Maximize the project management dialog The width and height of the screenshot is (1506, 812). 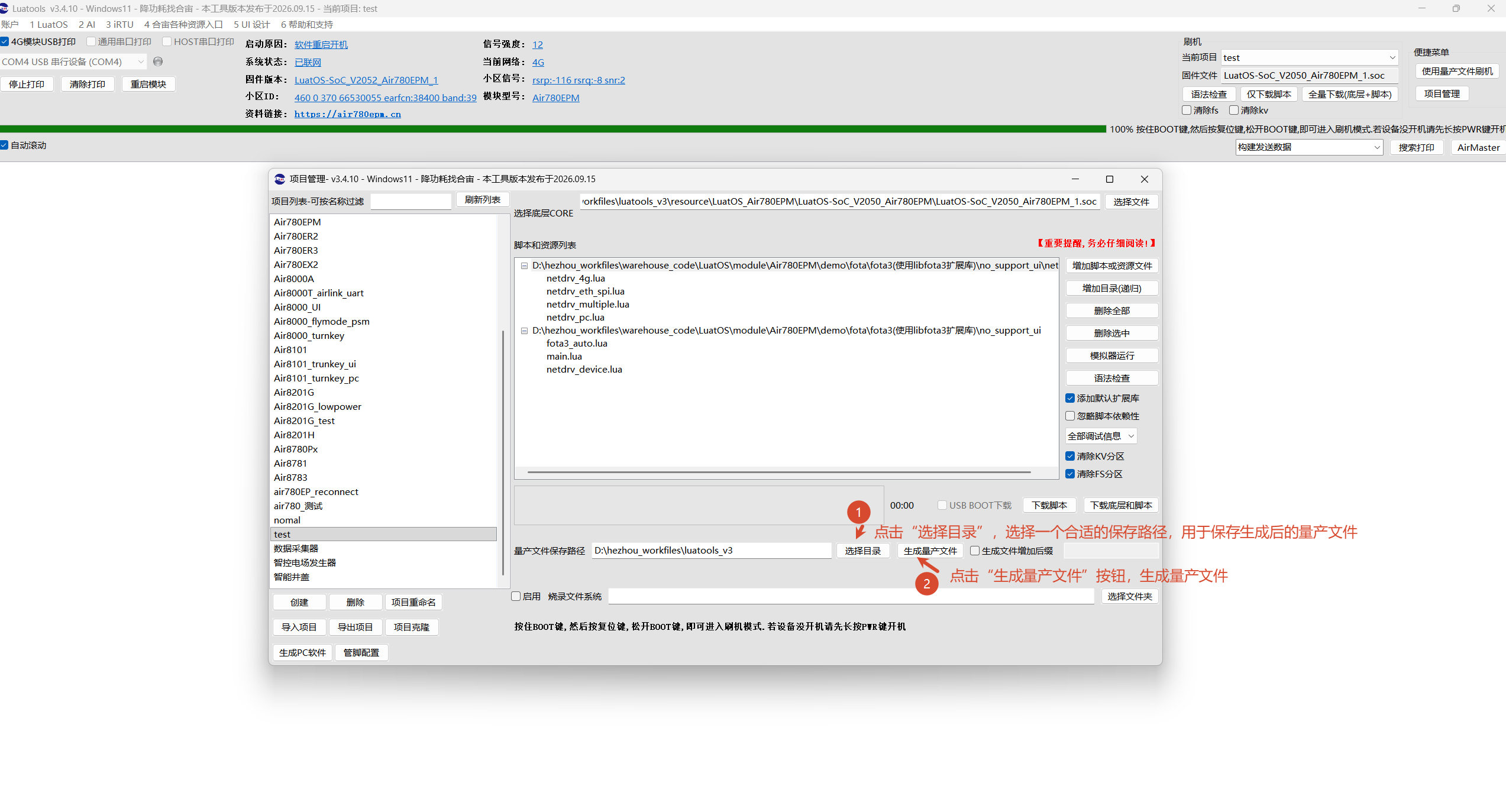click(1110, 179)
